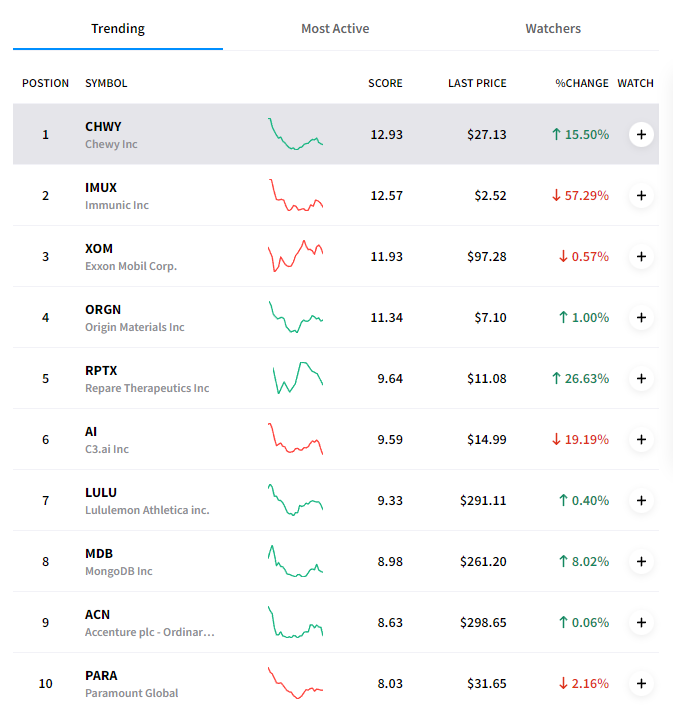This screenshot has height=723, width=673.
Task: Open the RPTX sparkline chart
Action: pos(298,378)
